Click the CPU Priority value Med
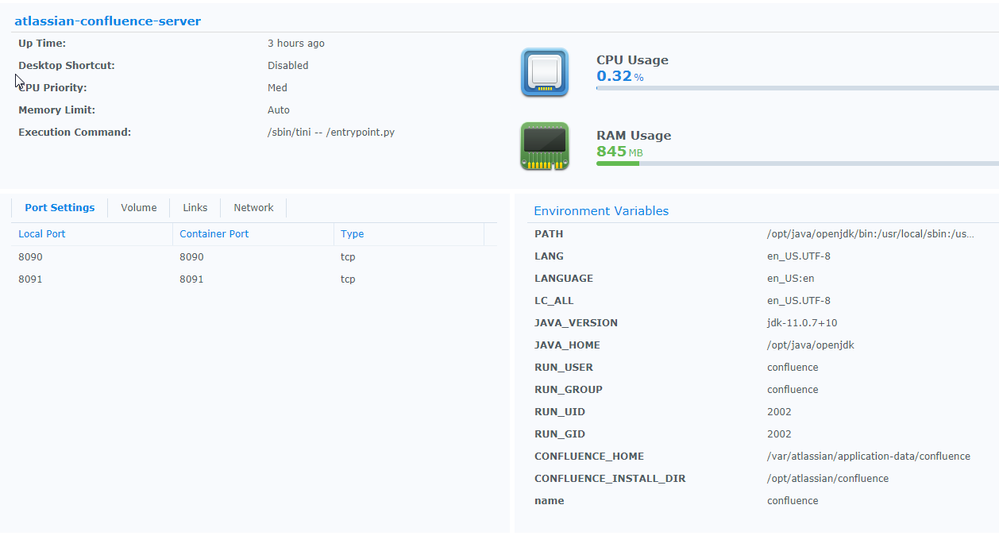Image resolution: width=999 pixels, height=543 pixels. pos(277,88)
